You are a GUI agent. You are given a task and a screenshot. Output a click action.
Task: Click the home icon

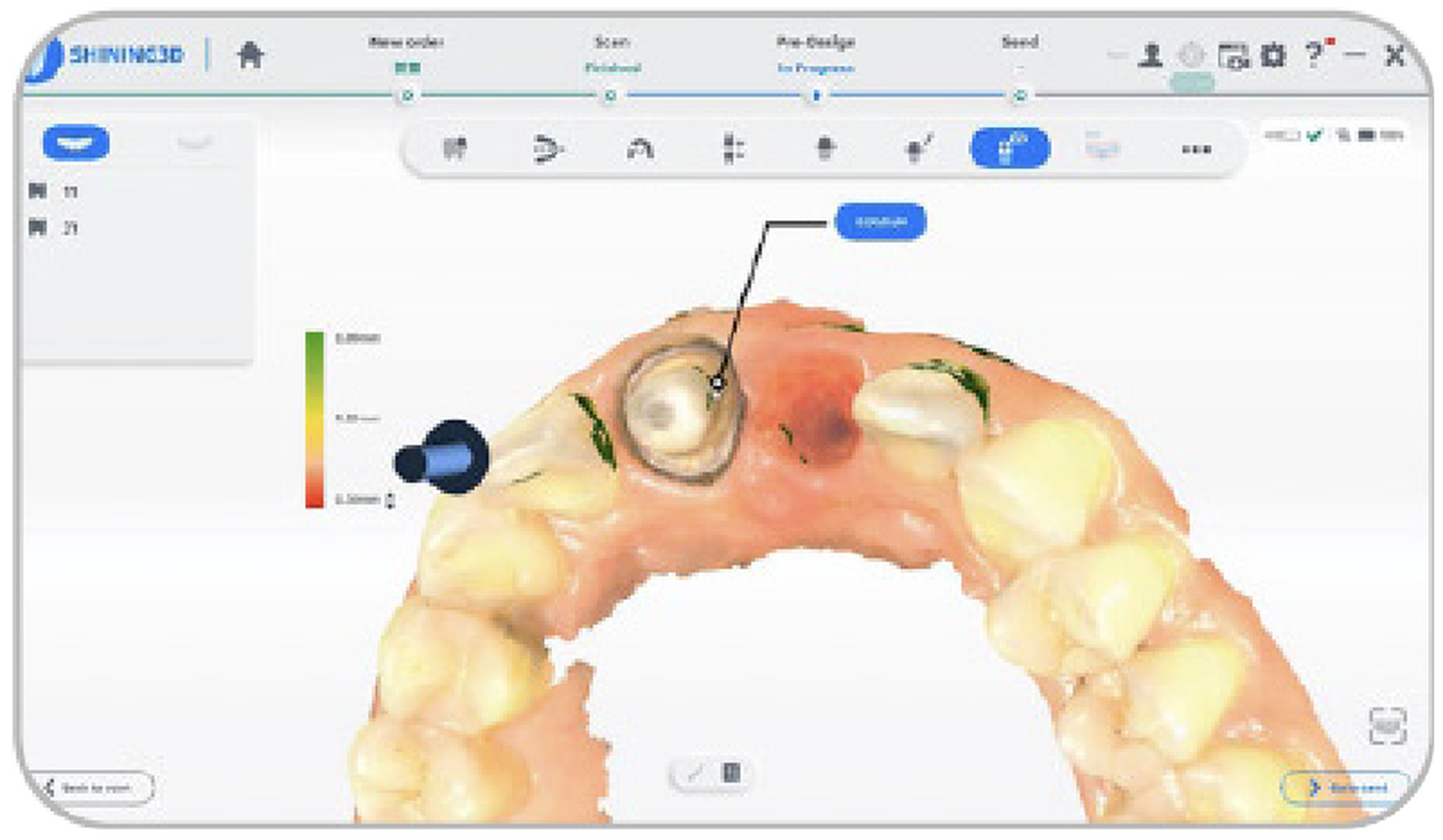(251, 55)
